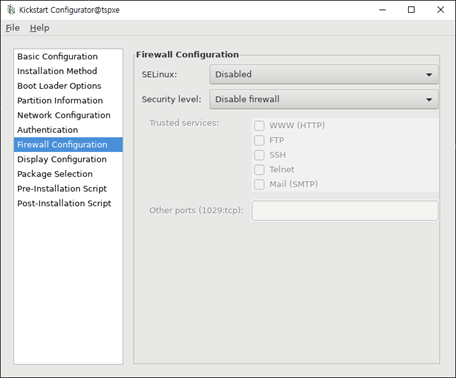Toggle the SSH trusted service checkbox

[259, 155]
